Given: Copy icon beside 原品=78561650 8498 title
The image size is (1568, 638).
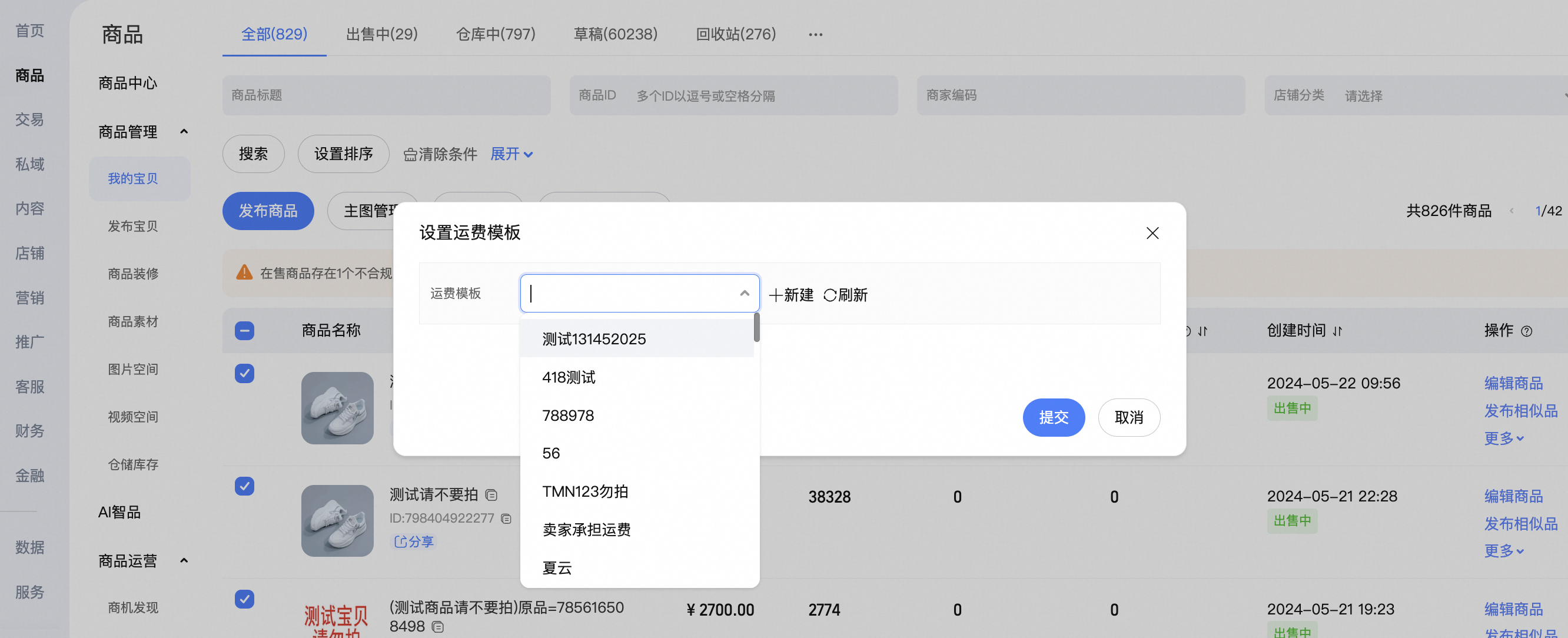Looking at the screenshot, I should [438, 626].
